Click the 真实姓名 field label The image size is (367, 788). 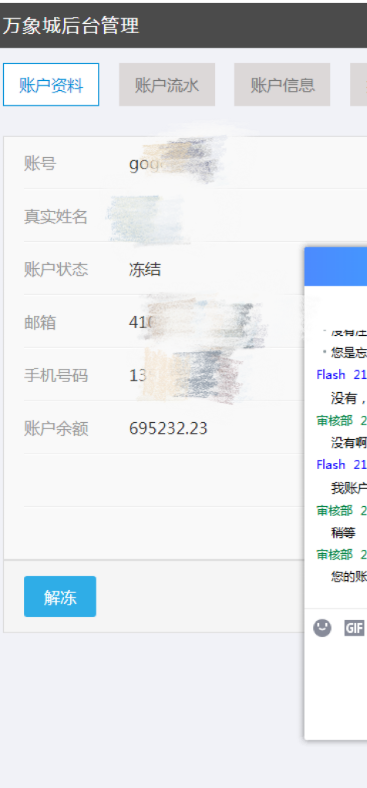[x=56, y=217]
